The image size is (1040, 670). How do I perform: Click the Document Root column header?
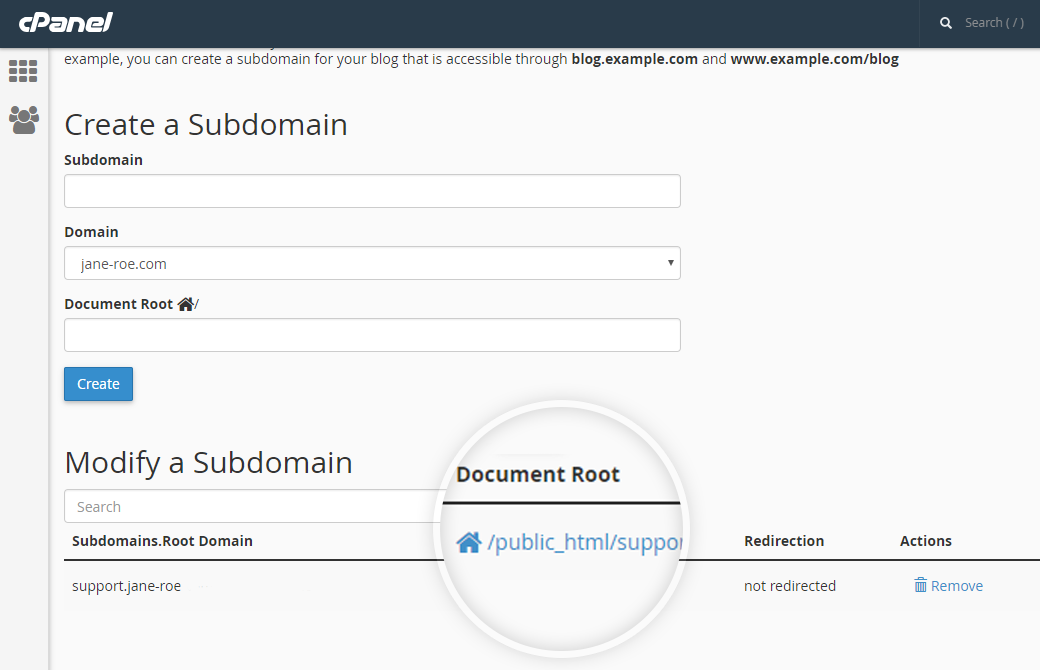click(538, 474)
